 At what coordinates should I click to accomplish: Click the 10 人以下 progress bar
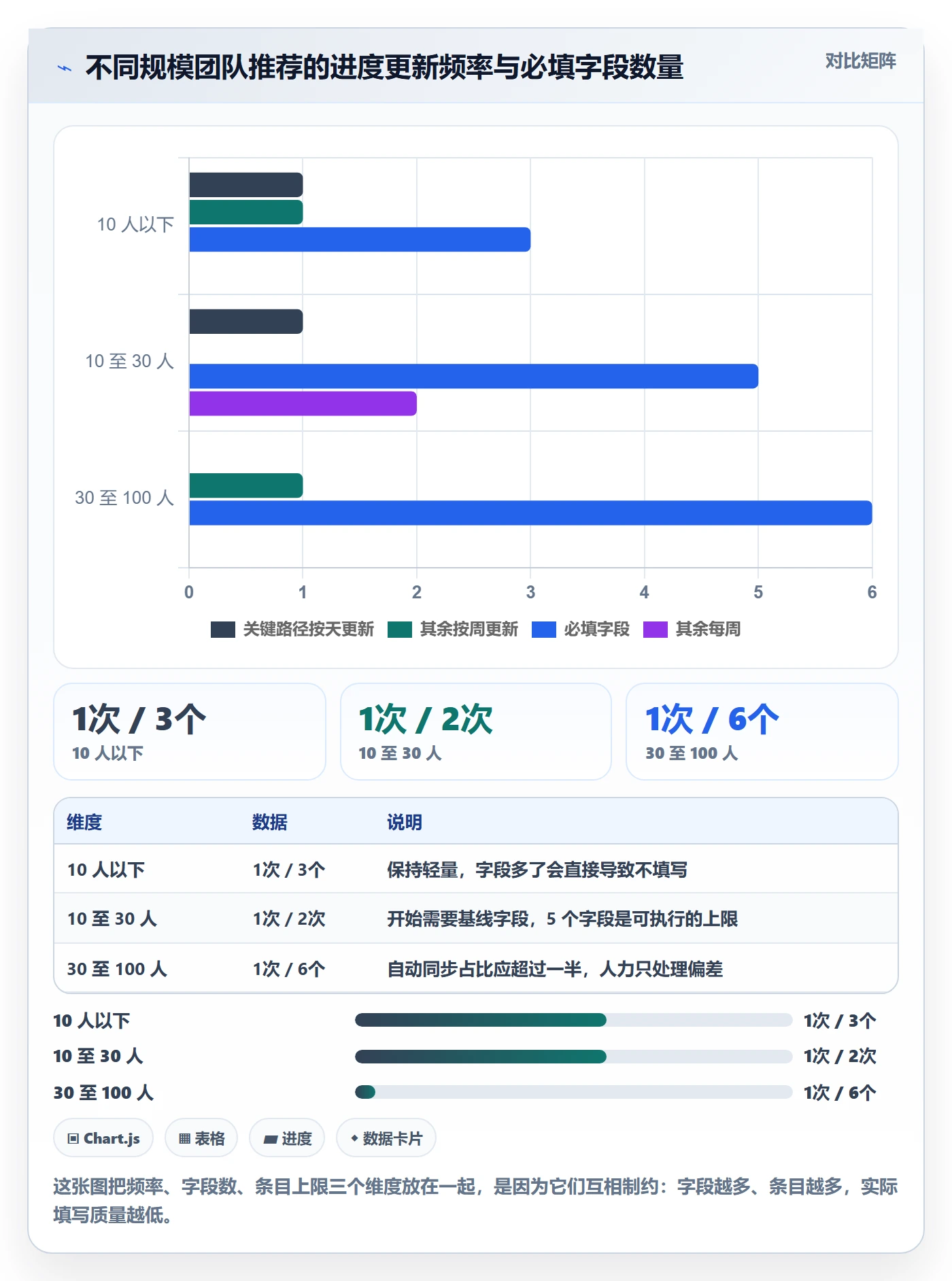[573, 1020]
